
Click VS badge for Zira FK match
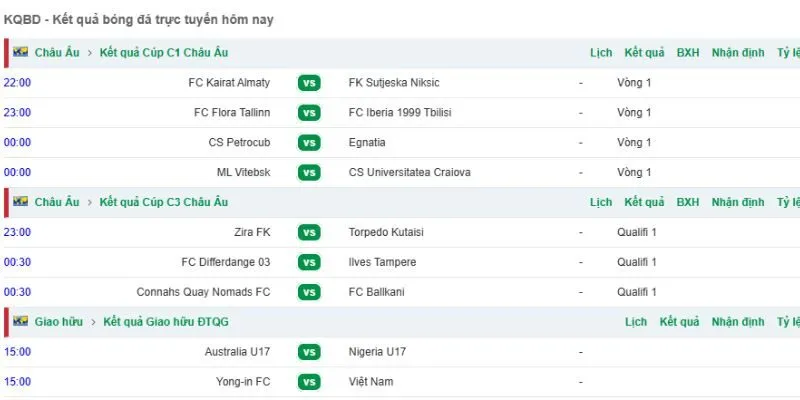point(309,232)
